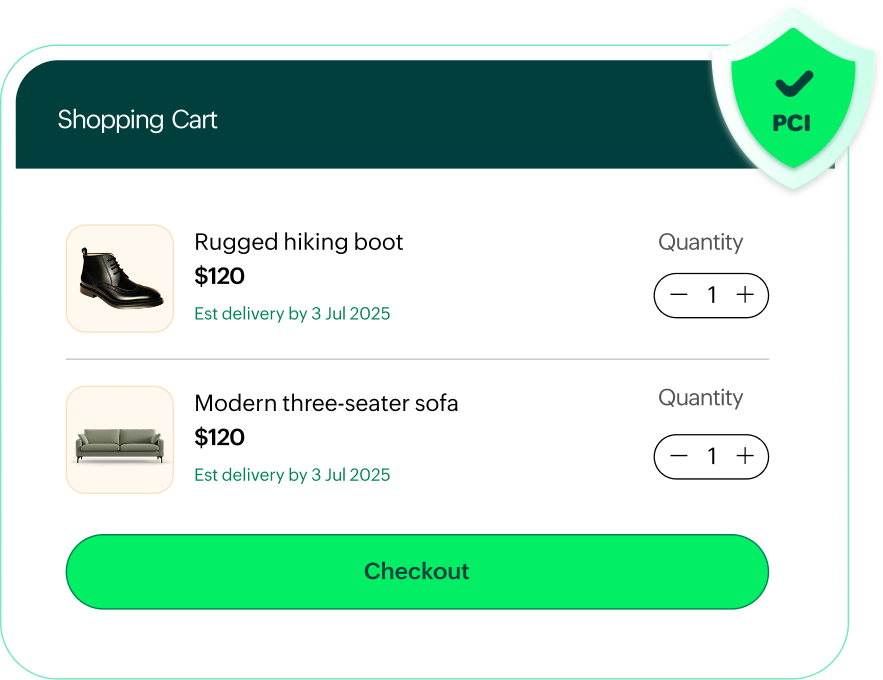
Task: Increase quantity of Rugged hiking boot
Action: (744, 295)
